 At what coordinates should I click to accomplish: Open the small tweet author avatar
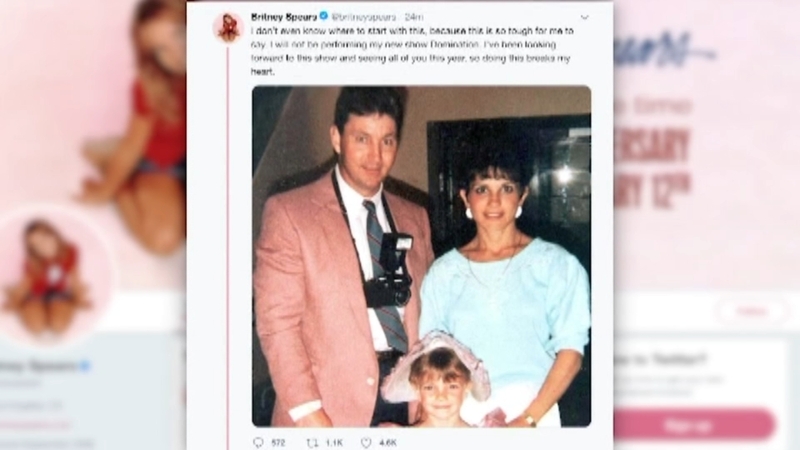(x=228, y=28)
